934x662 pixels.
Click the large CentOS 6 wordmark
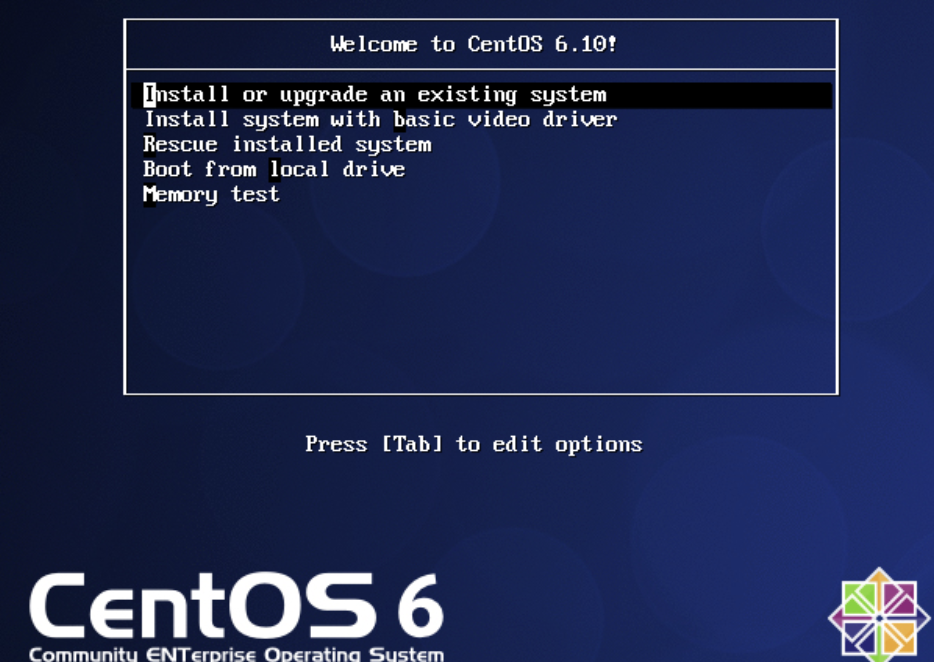(x=236, y=605)
